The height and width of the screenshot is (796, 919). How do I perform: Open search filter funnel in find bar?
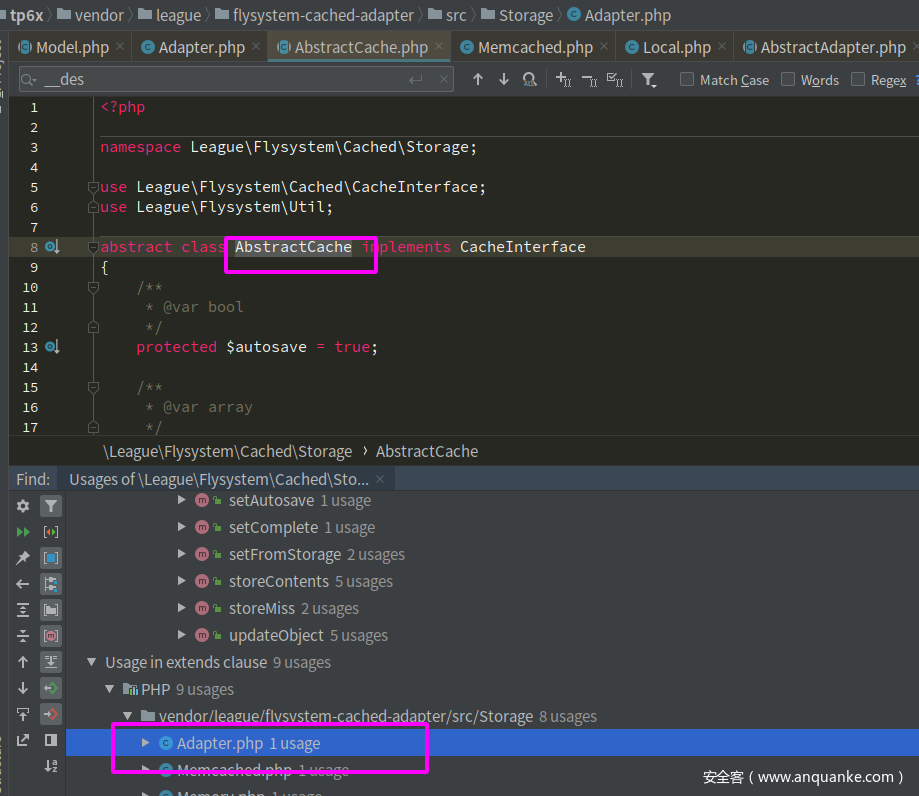tap(649, 80)
